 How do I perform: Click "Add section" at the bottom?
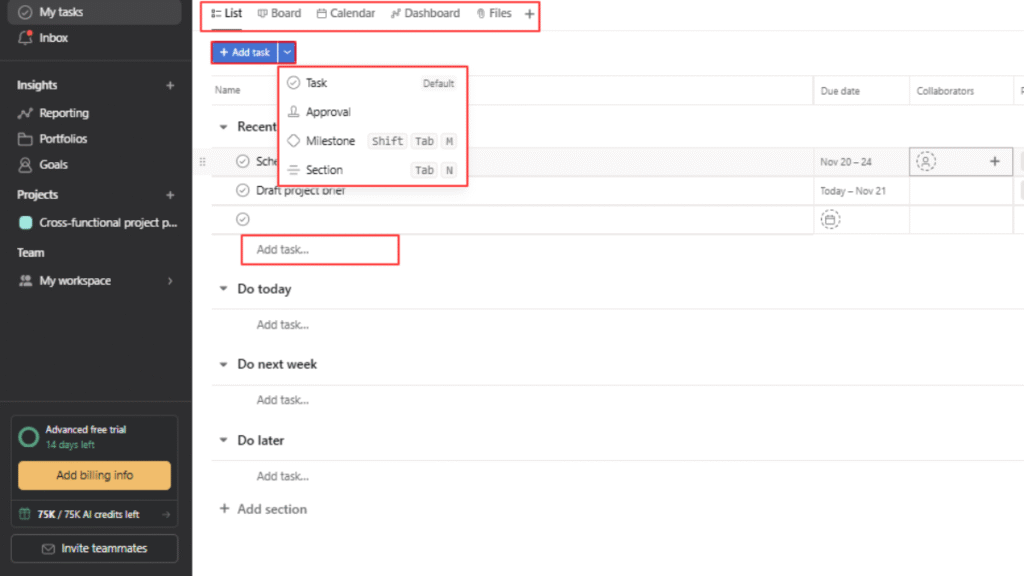pos(264,509)
